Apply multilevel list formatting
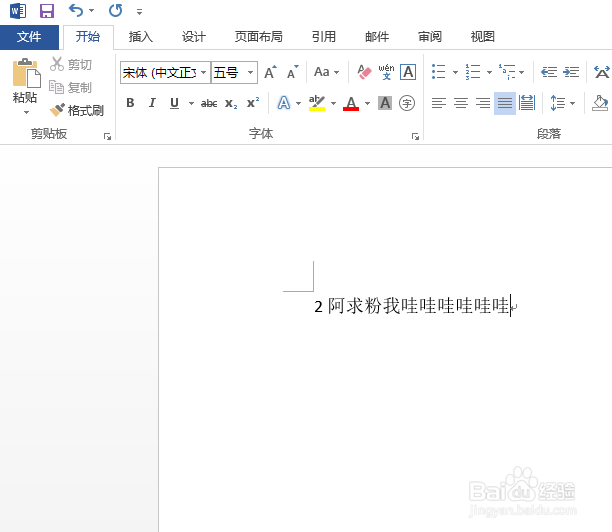 pos(507,72)
